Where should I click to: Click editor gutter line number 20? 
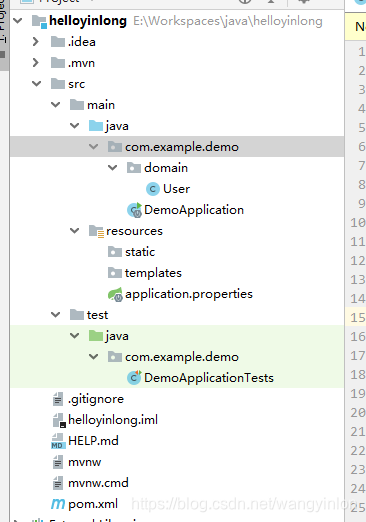358,413
